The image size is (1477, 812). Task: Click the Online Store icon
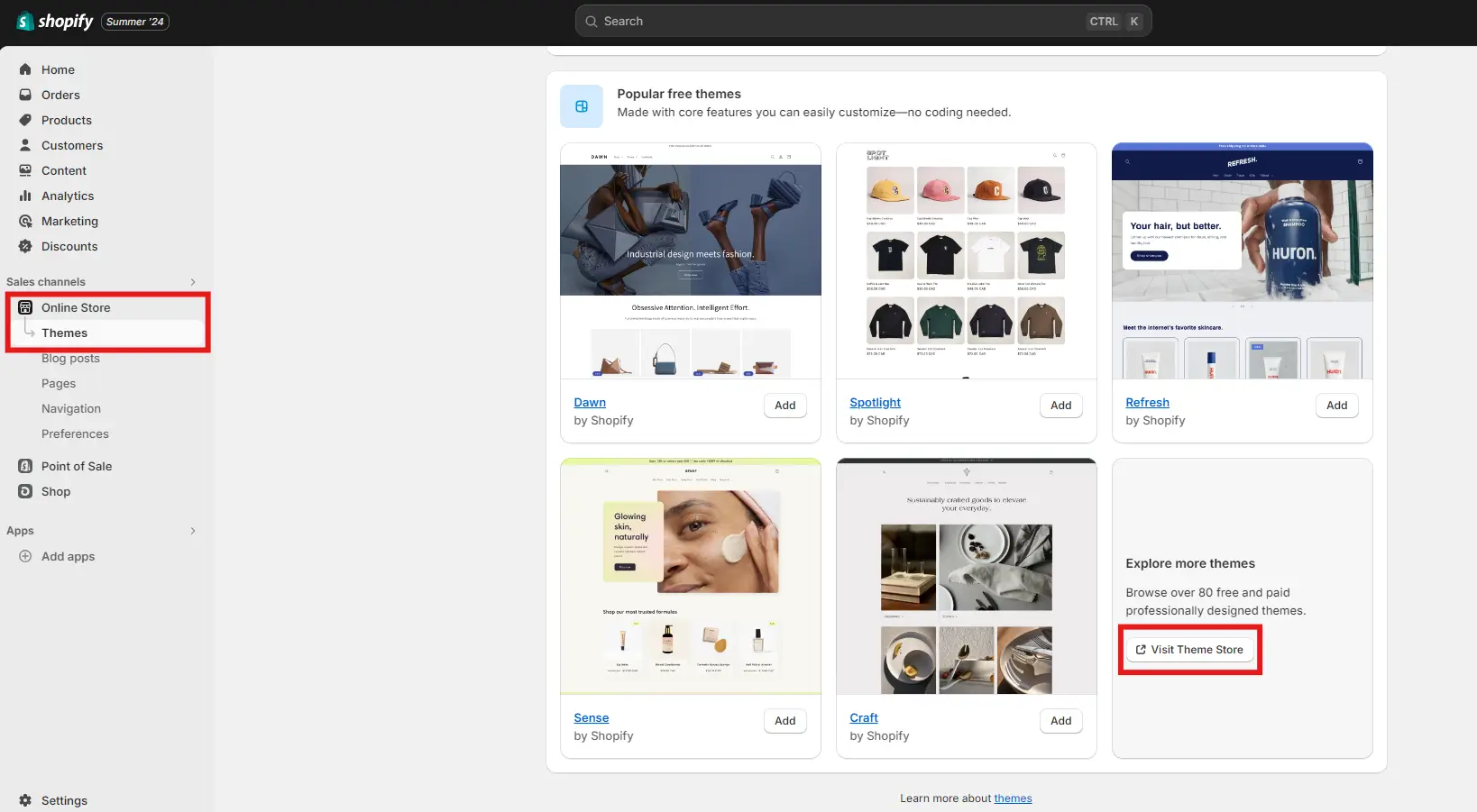(x=25, y=307)
